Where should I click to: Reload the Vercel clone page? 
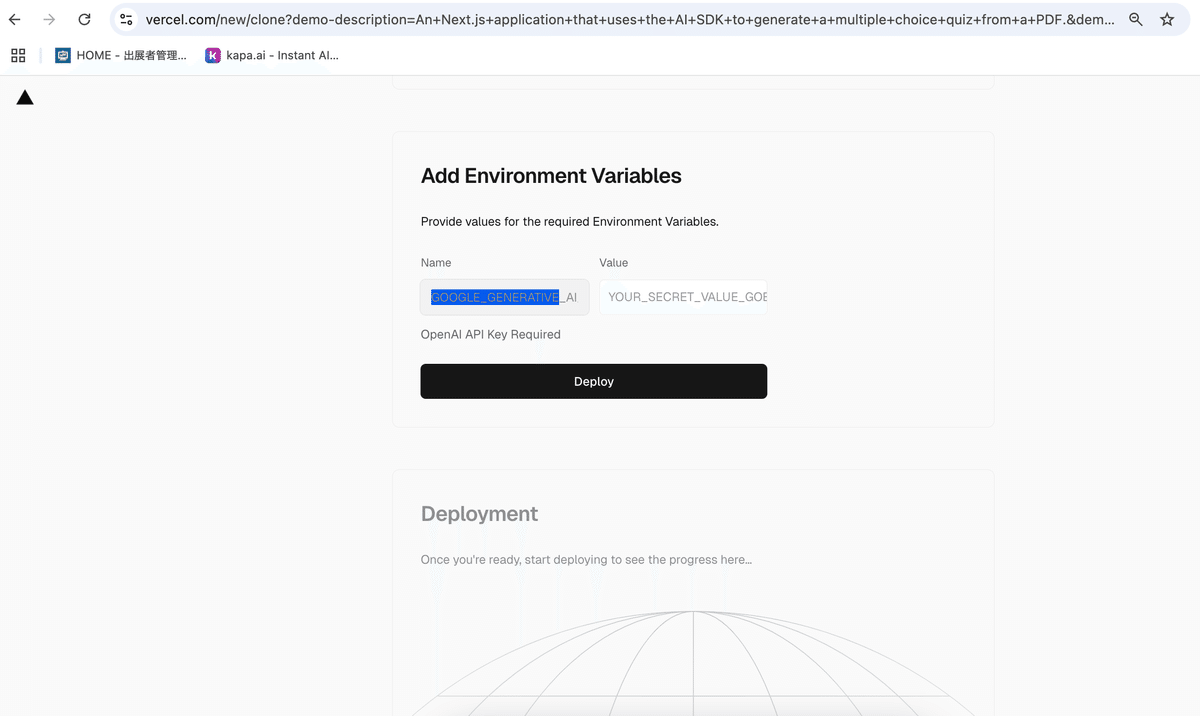pyautogui.click(x=84, y=19)
